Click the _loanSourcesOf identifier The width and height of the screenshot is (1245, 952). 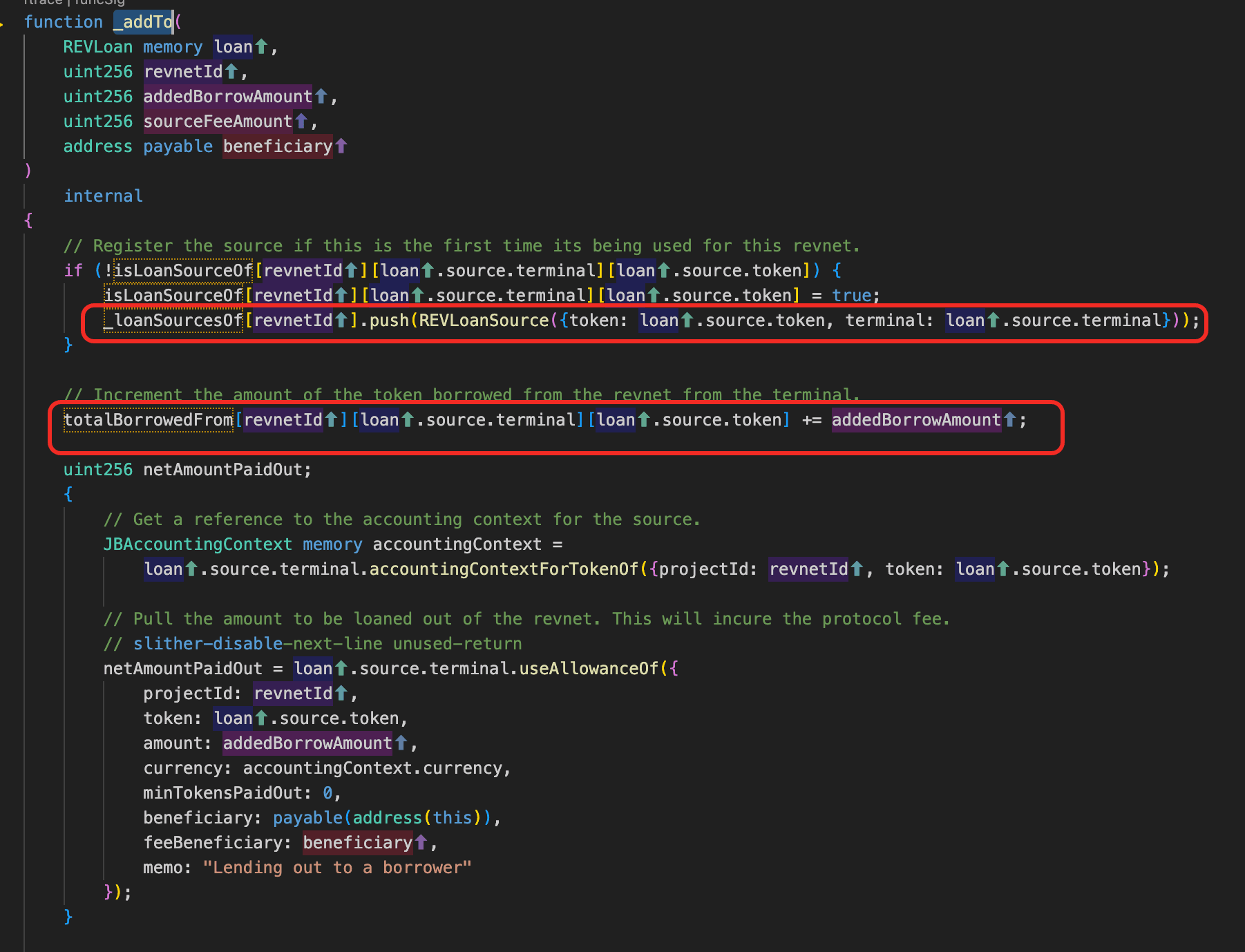coord(173,321)
